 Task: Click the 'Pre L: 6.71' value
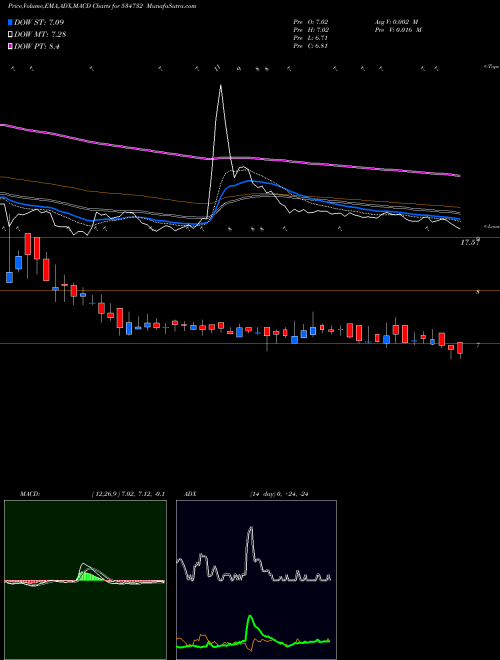coord(311,38)
